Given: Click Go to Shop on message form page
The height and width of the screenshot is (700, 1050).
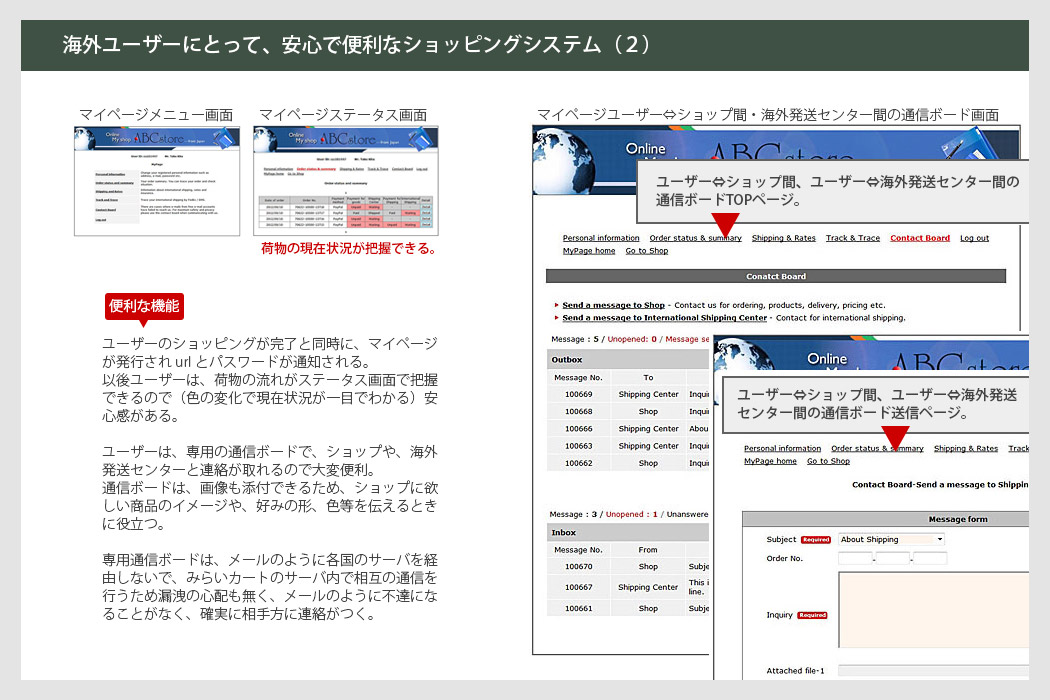Looking at the screenshot, I should [828, 461].
